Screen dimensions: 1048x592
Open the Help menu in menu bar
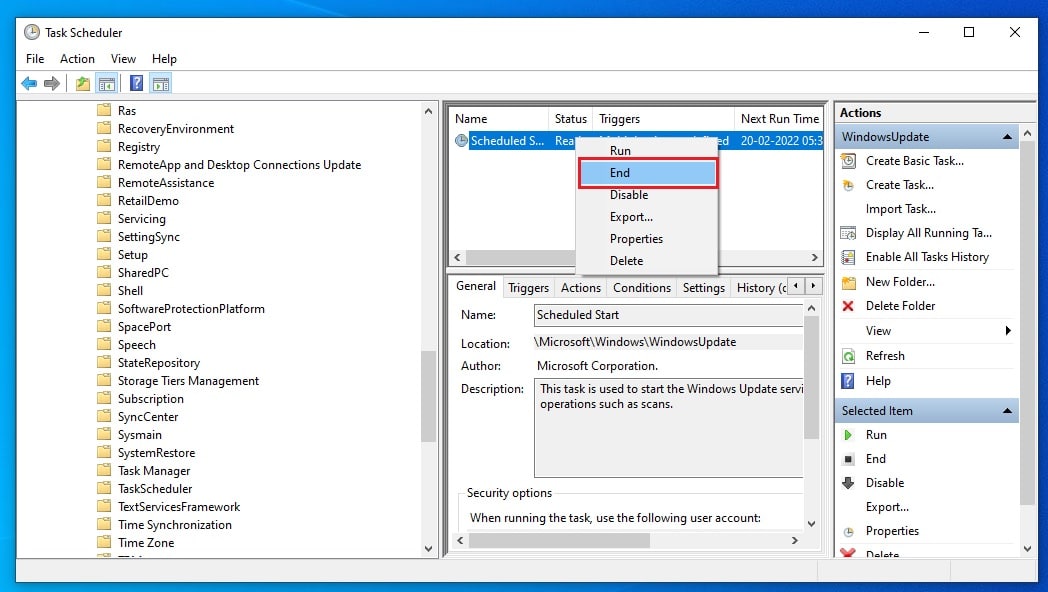click(x=164, y=59)
